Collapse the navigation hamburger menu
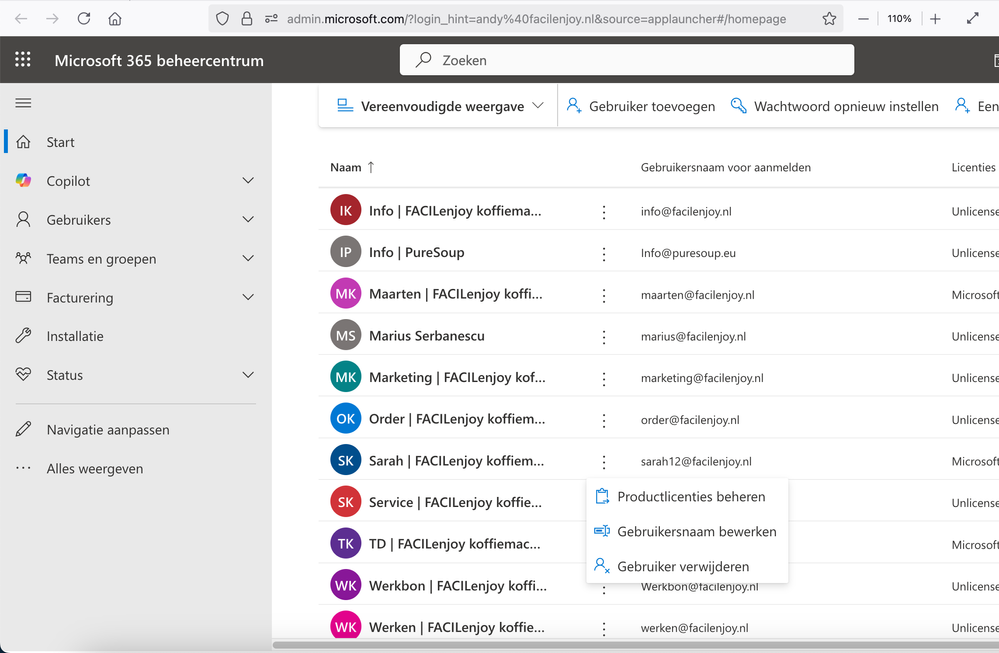Screen dimensions: 999x653 point(24,103)
